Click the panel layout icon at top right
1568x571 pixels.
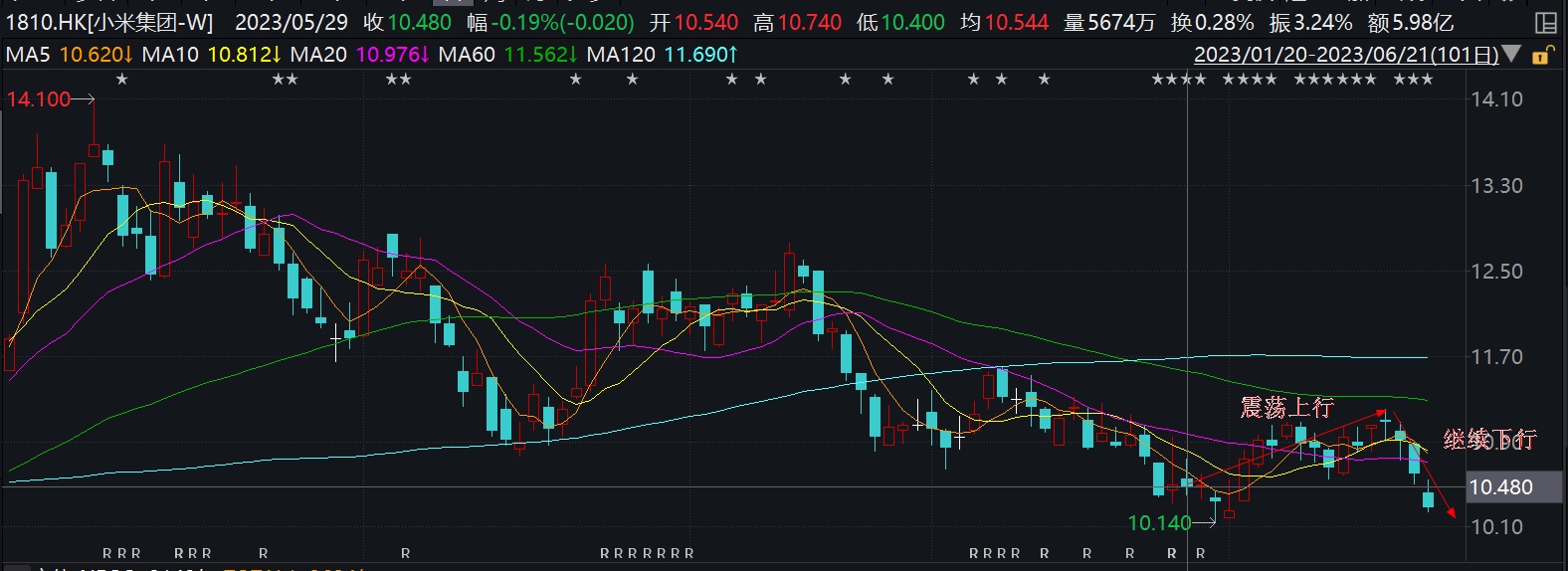[1546, 22]
